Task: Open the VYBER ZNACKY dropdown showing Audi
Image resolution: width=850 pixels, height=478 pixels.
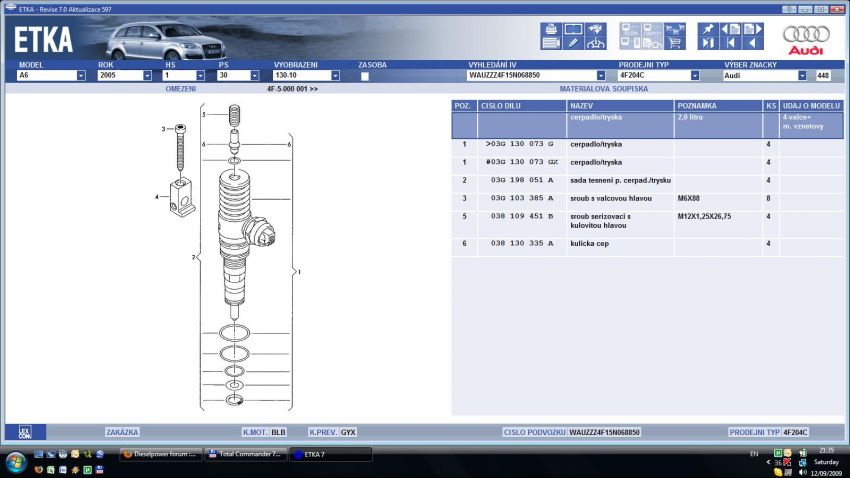Action: [x=802, y=76]
